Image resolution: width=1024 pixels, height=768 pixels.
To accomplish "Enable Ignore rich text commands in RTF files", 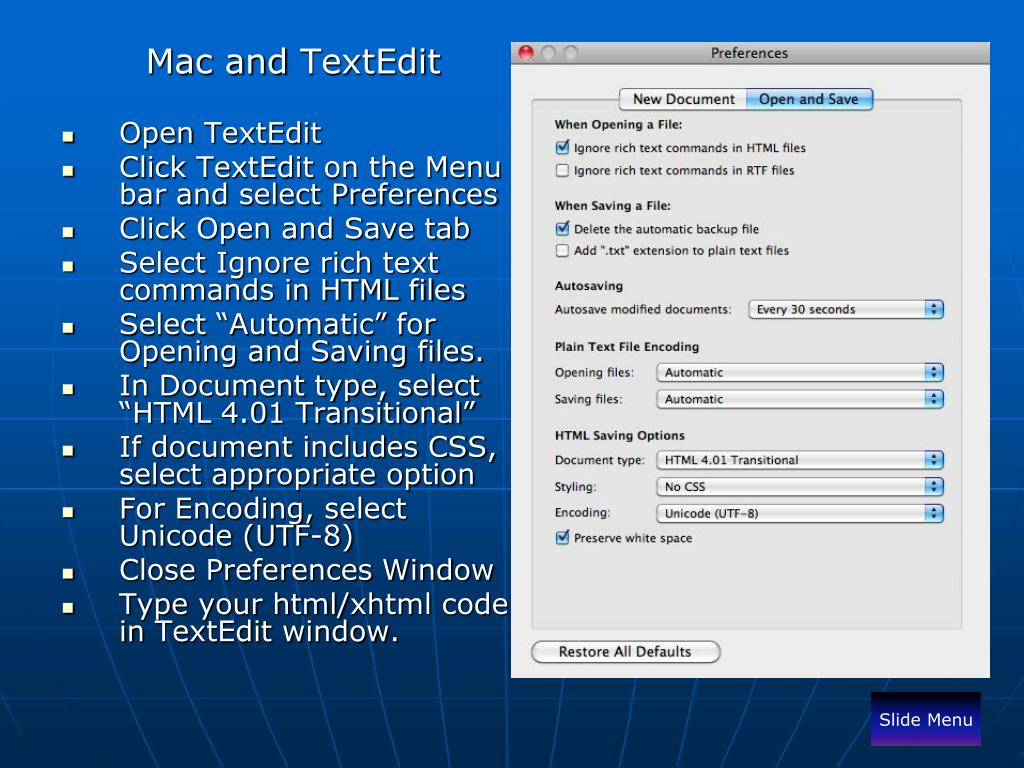I will pyautogui.click(x=562, y=170).
